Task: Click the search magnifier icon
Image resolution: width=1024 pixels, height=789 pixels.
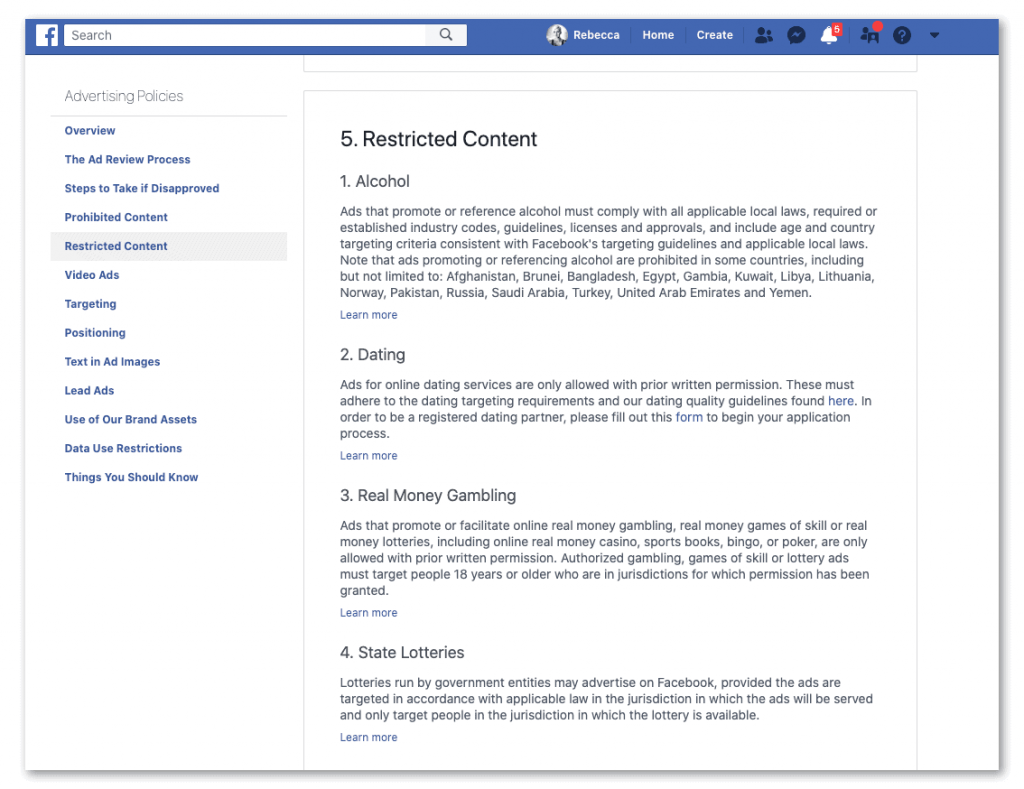Action: (446, 35)
